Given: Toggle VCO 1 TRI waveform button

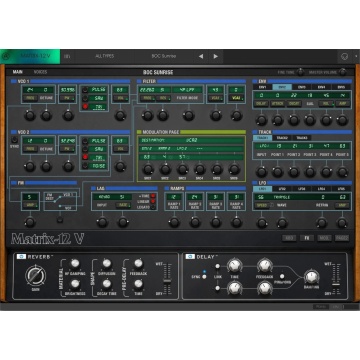Looking at the screenshot, I should (x=85, y=107).
